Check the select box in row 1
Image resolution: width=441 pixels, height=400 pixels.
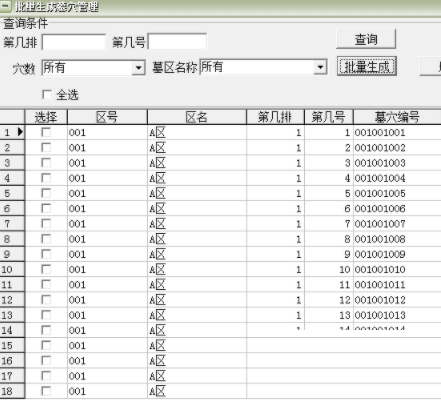[x=46, y=132]
